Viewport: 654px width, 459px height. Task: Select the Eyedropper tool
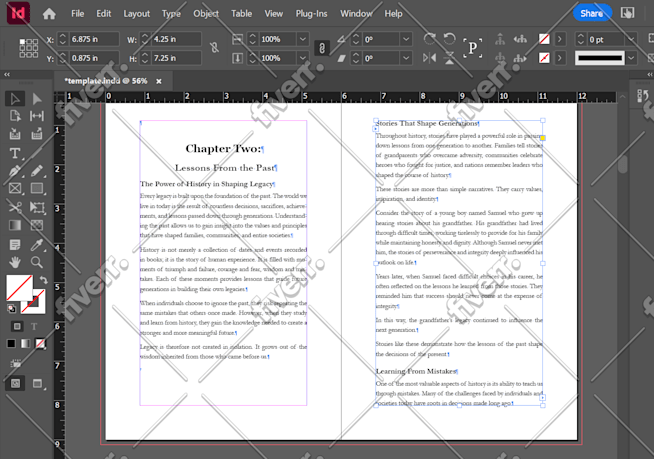coord(37,245)
